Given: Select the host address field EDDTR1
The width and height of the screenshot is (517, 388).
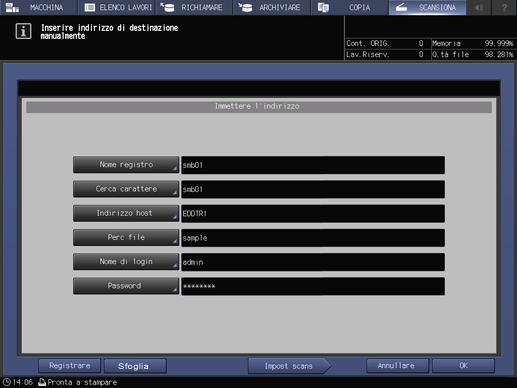Looking at the screenshot, I should coord(313,214).
